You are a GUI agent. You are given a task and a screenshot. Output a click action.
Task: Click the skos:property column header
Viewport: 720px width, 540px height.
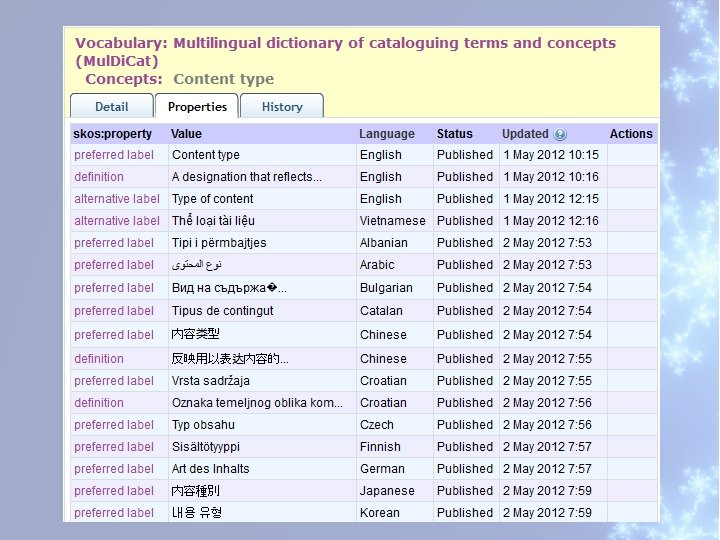(112, 134)
